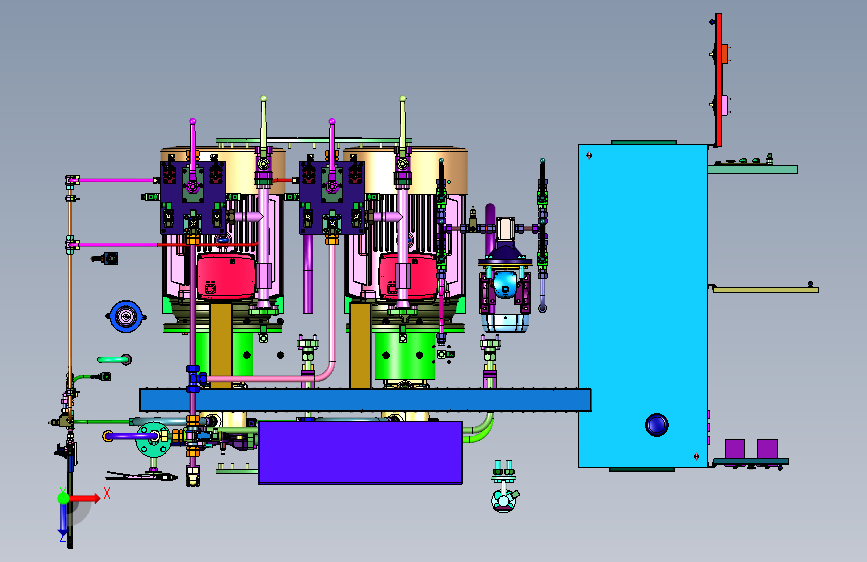The image size is (867, 562).
Task: Select the right bright green bell housing
Action: click(405, 355)
